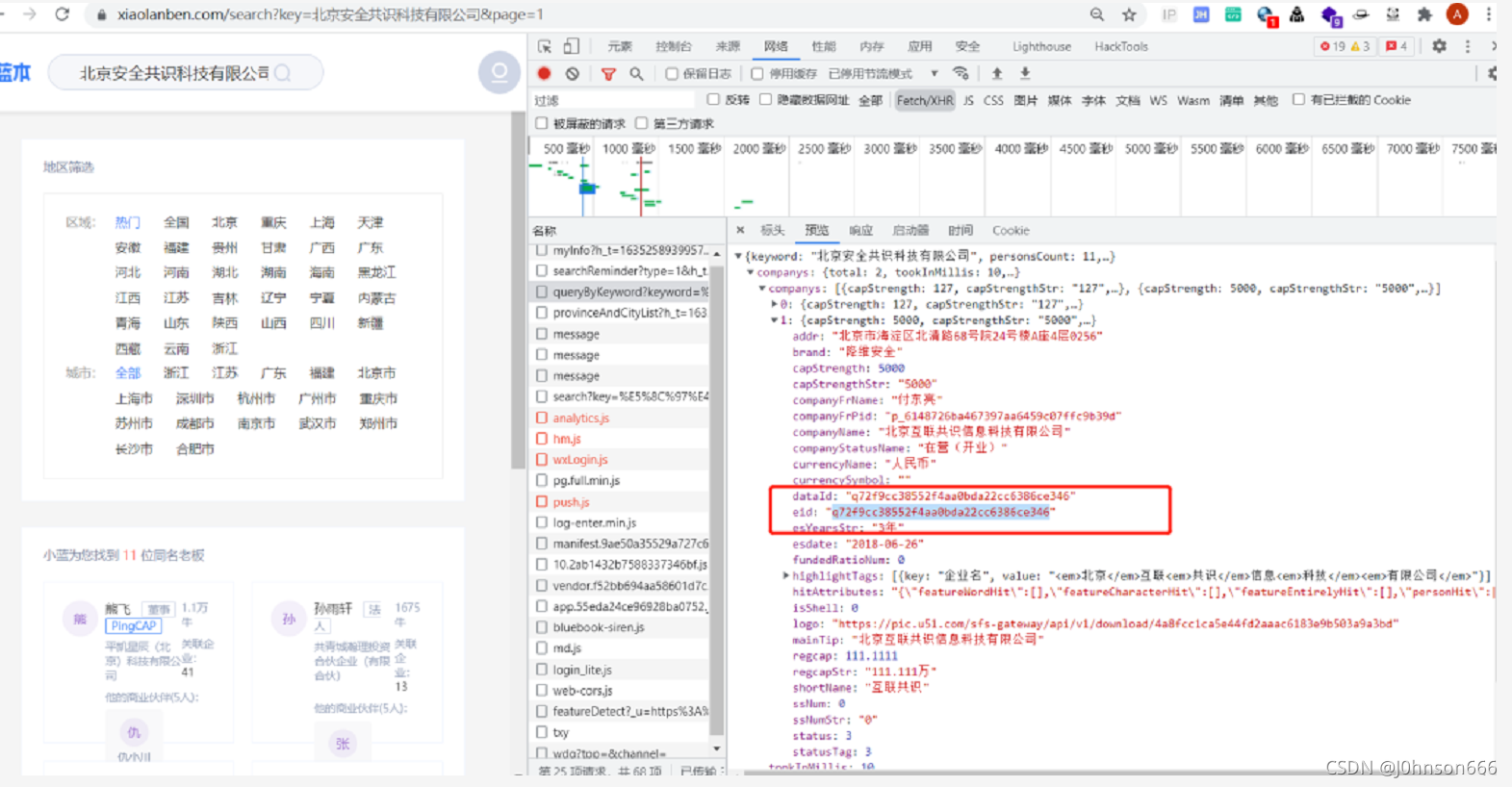Open the Lighthouse tab
The height and width of the screenshot is (787, 1512).
[x=1041, y=46]
